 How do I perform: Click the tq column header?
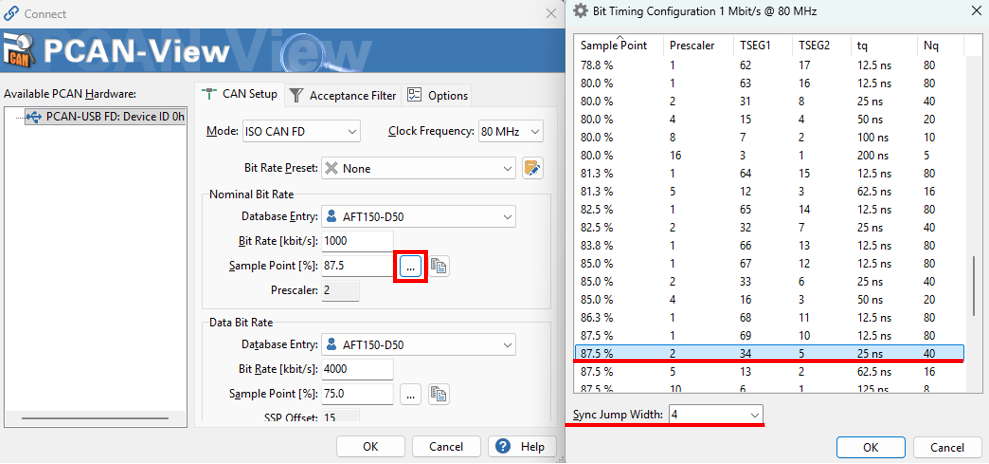click(x=884, y=45)
